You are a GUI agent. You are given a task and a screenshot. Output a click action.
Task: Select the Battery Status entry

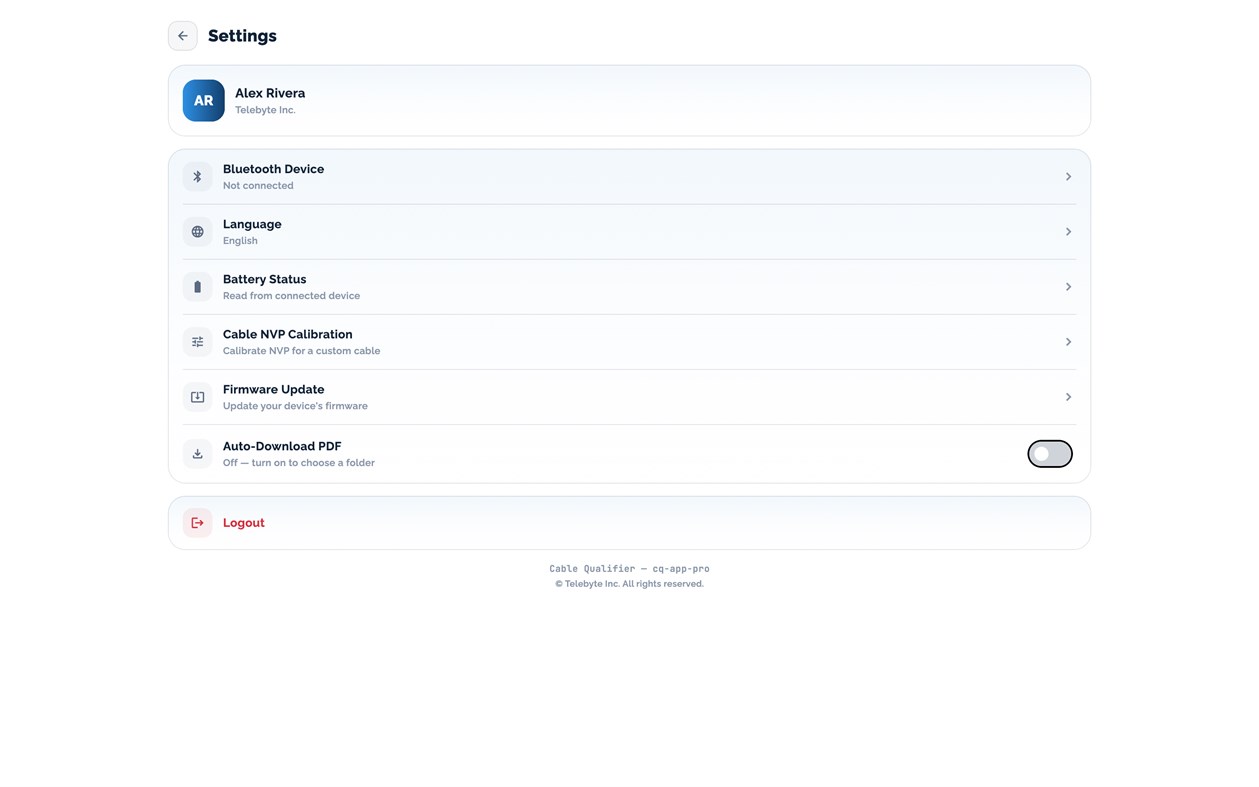(x=629, y=287)
